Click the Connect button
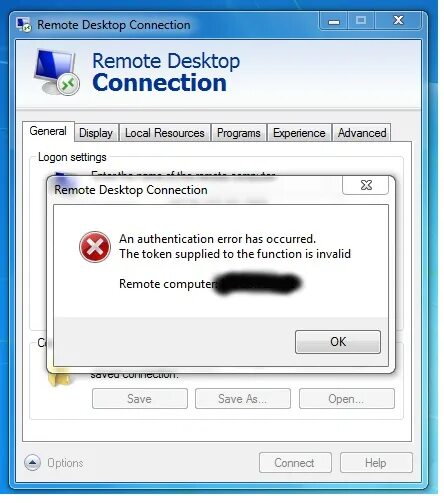The image size is (444, 503). pos(295,463)
